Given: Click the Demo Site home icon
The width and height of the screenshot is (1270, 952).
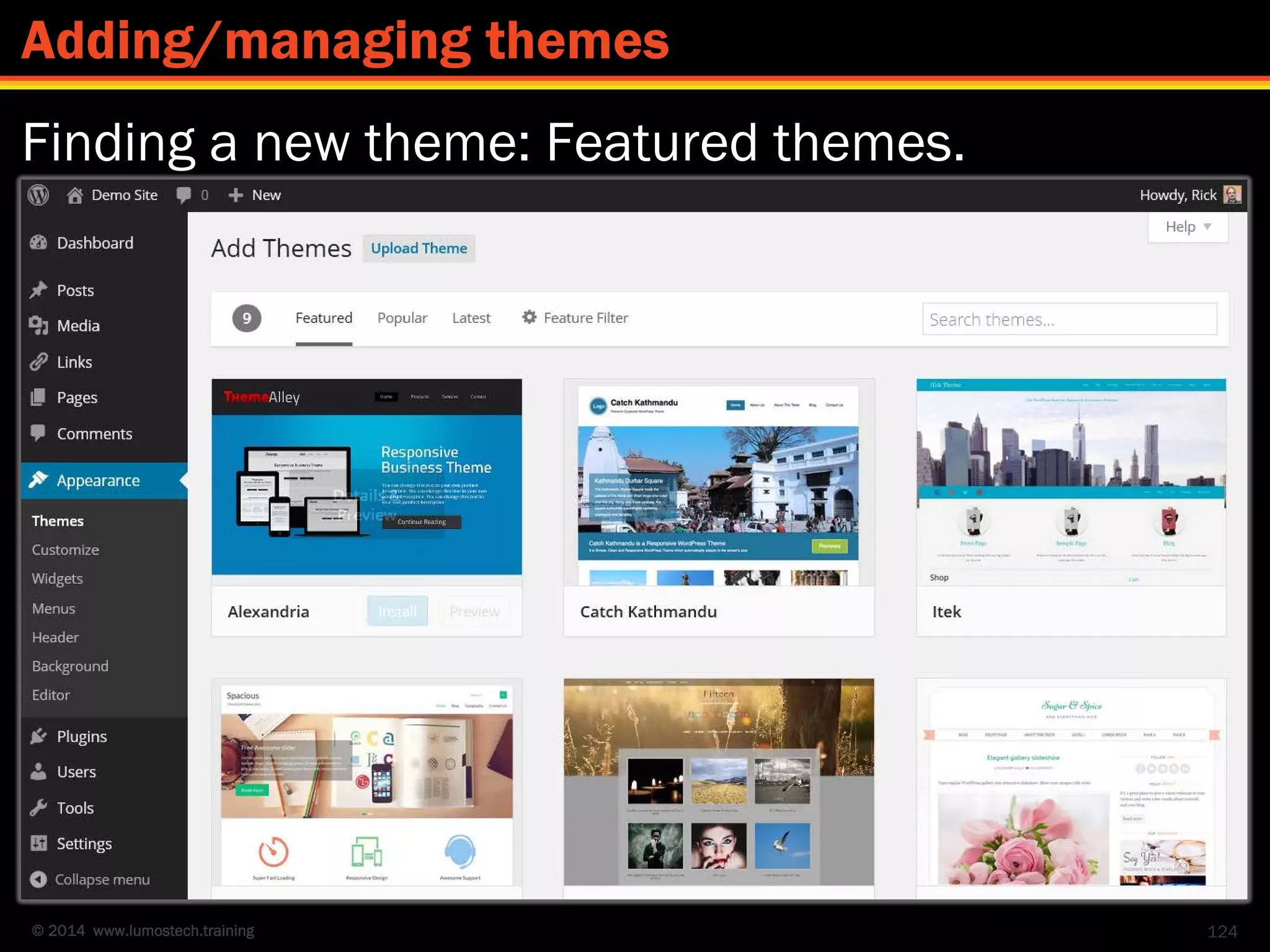Looking at the screenshot, I should pyautogui.click(x=75, y=195).
